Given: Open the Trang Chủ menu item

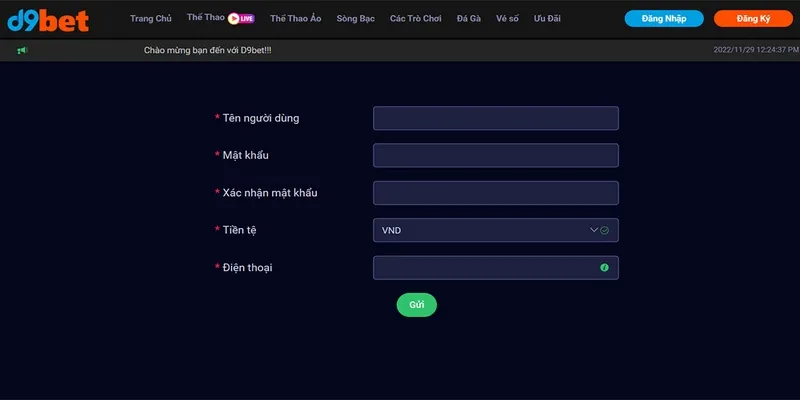Looking at the screenshot, I should click(151, 19).
